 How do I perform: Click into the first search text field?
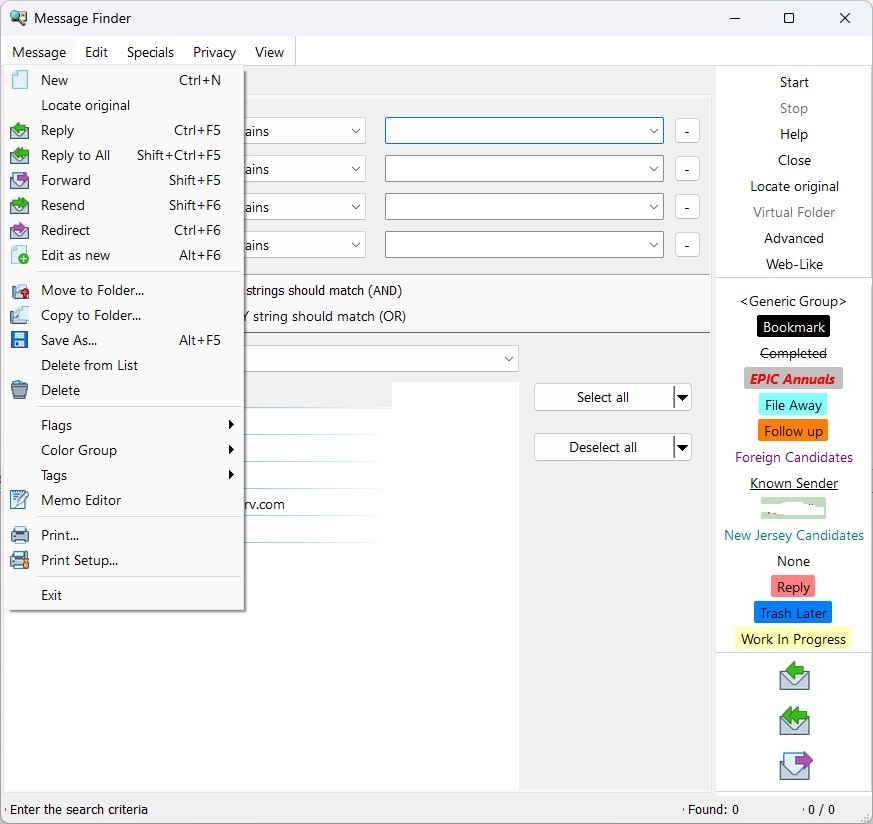point(515,131)
